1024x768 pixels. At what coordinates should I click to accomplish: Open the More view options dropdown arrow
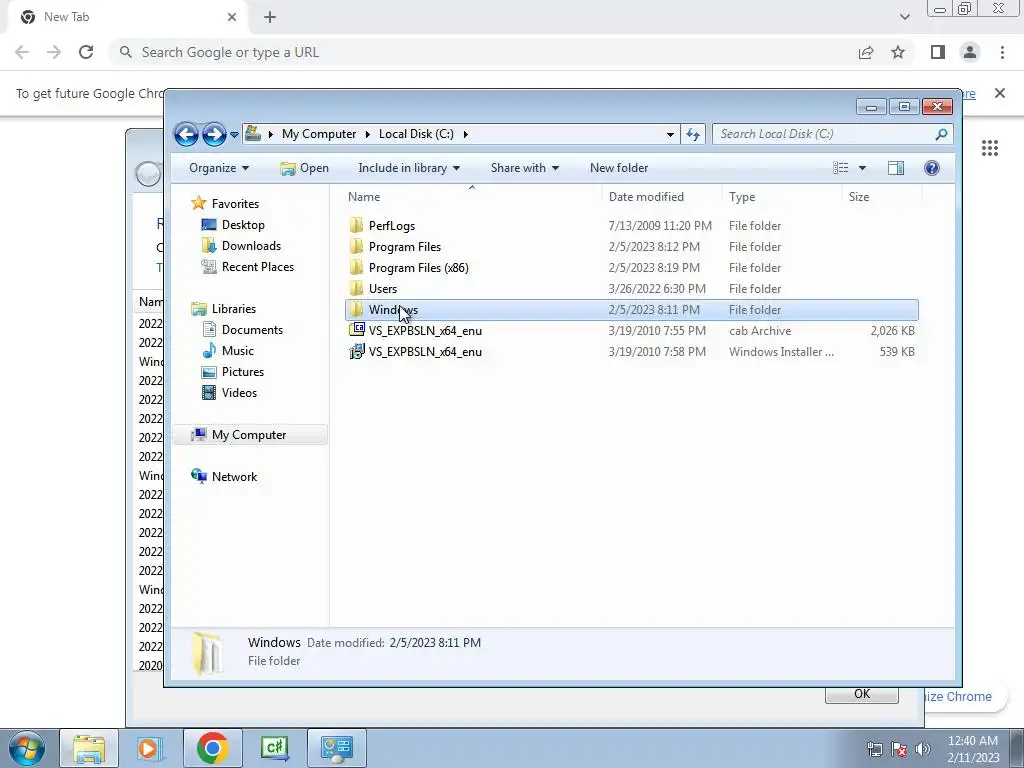(862, 168)
